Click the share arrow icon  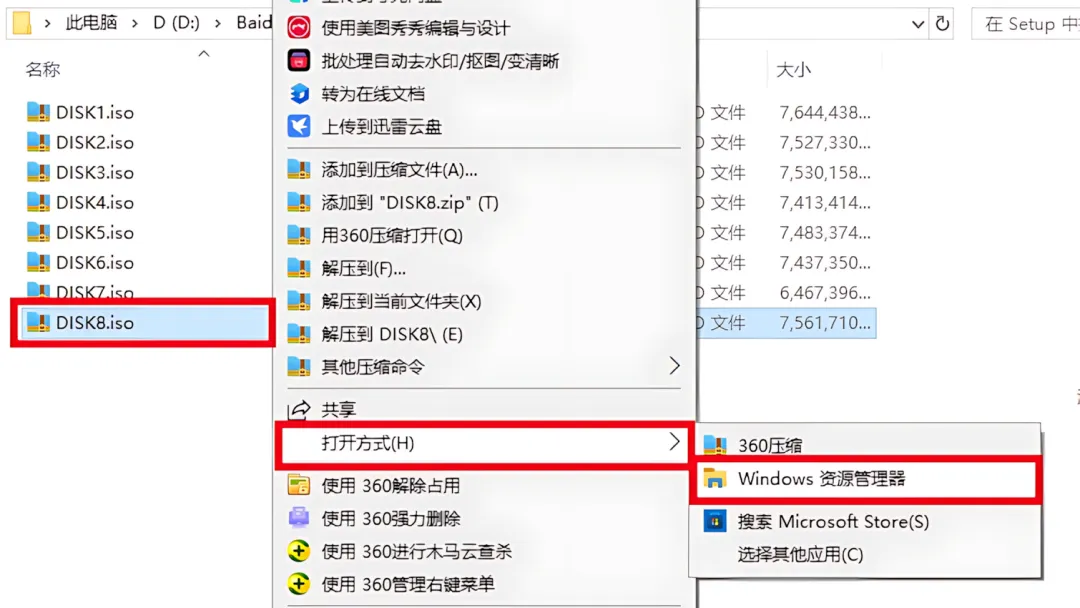(298, 410)
